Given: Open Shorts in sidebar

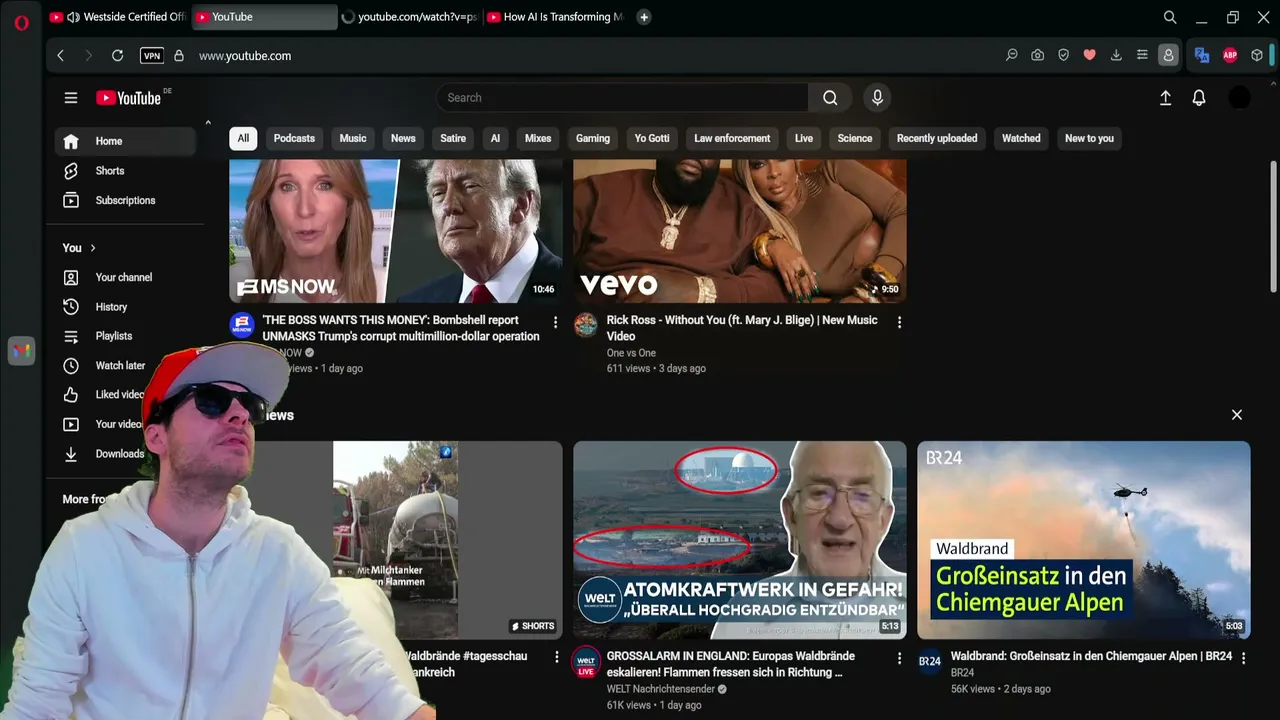Looking at the screenshot, I should pos(125,171).
